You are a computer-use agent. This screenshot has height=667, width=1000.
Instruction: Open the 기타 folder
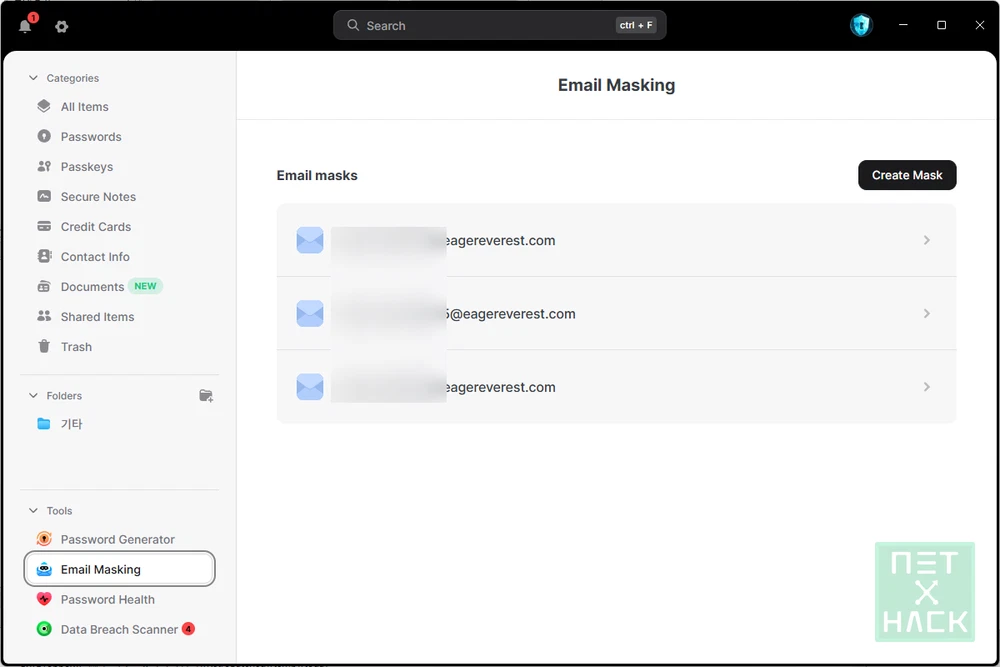pos(71,424)
